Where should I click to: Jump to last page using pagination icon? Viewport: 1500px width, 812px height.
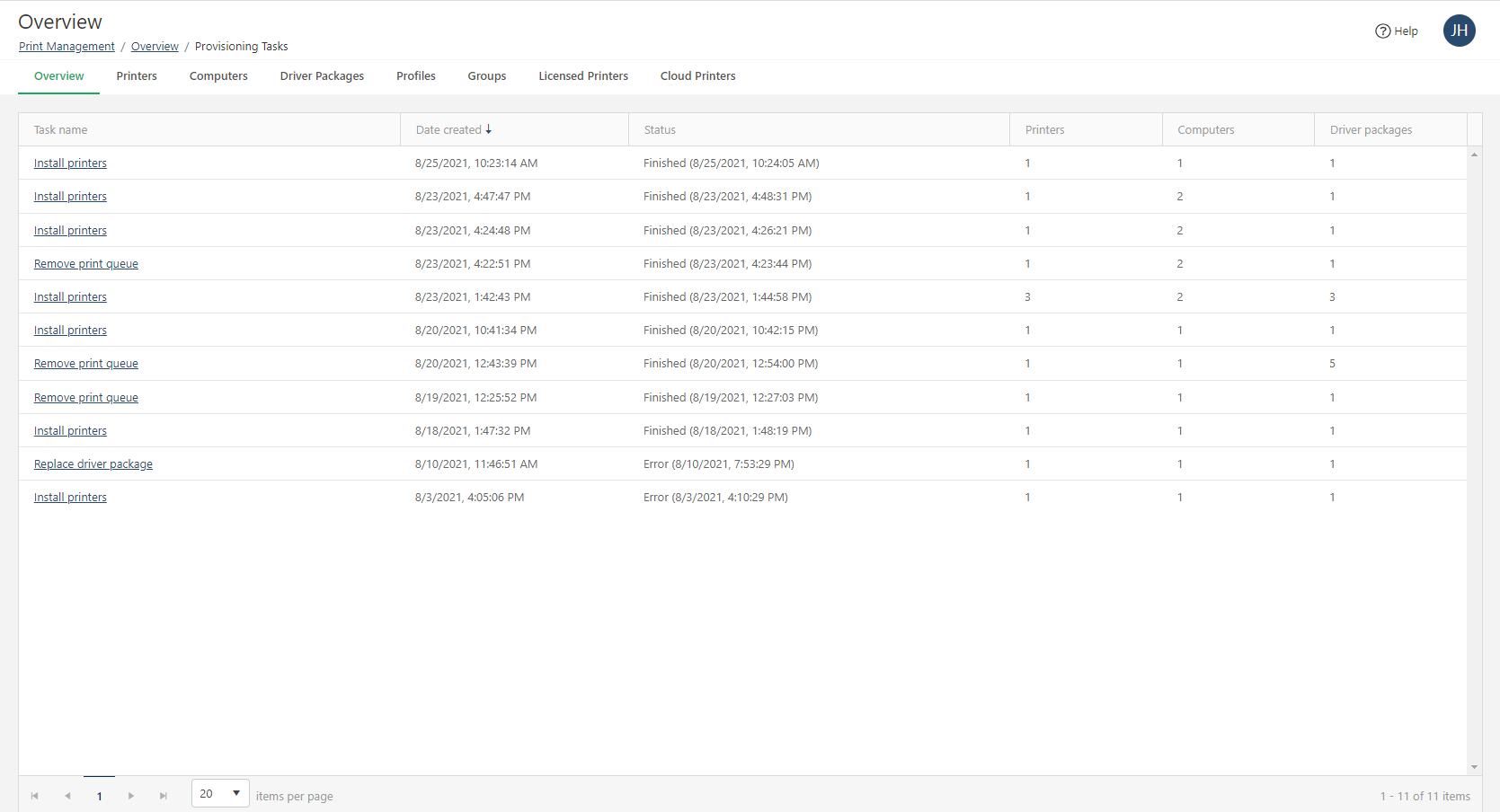[164, 796]
